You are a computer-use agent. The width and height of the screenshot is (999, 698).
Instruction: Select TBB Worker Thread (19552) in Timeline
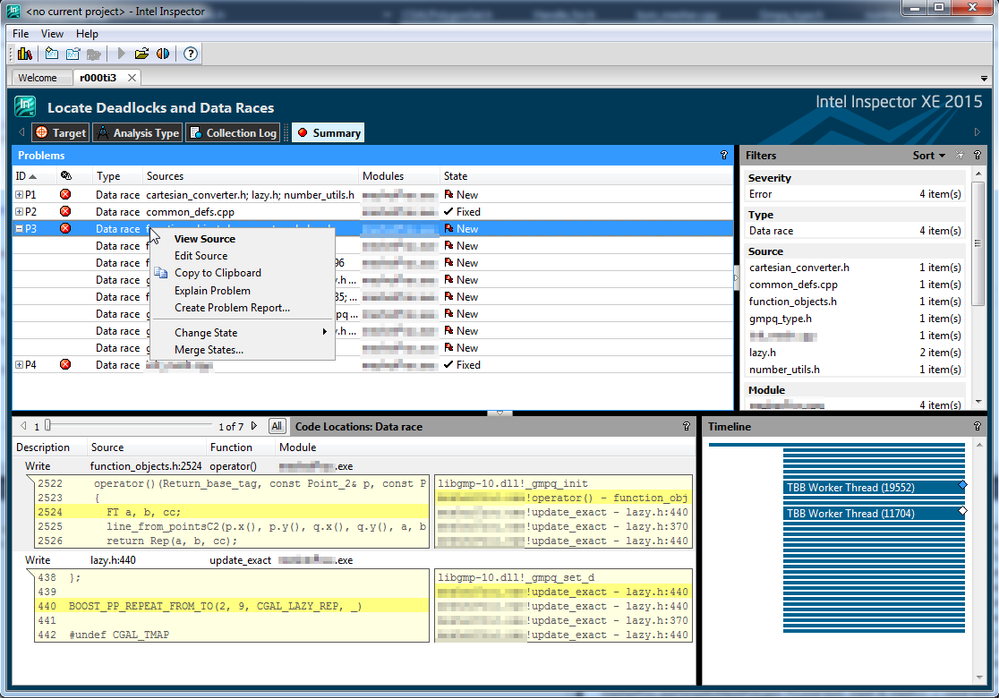point(873,487)
